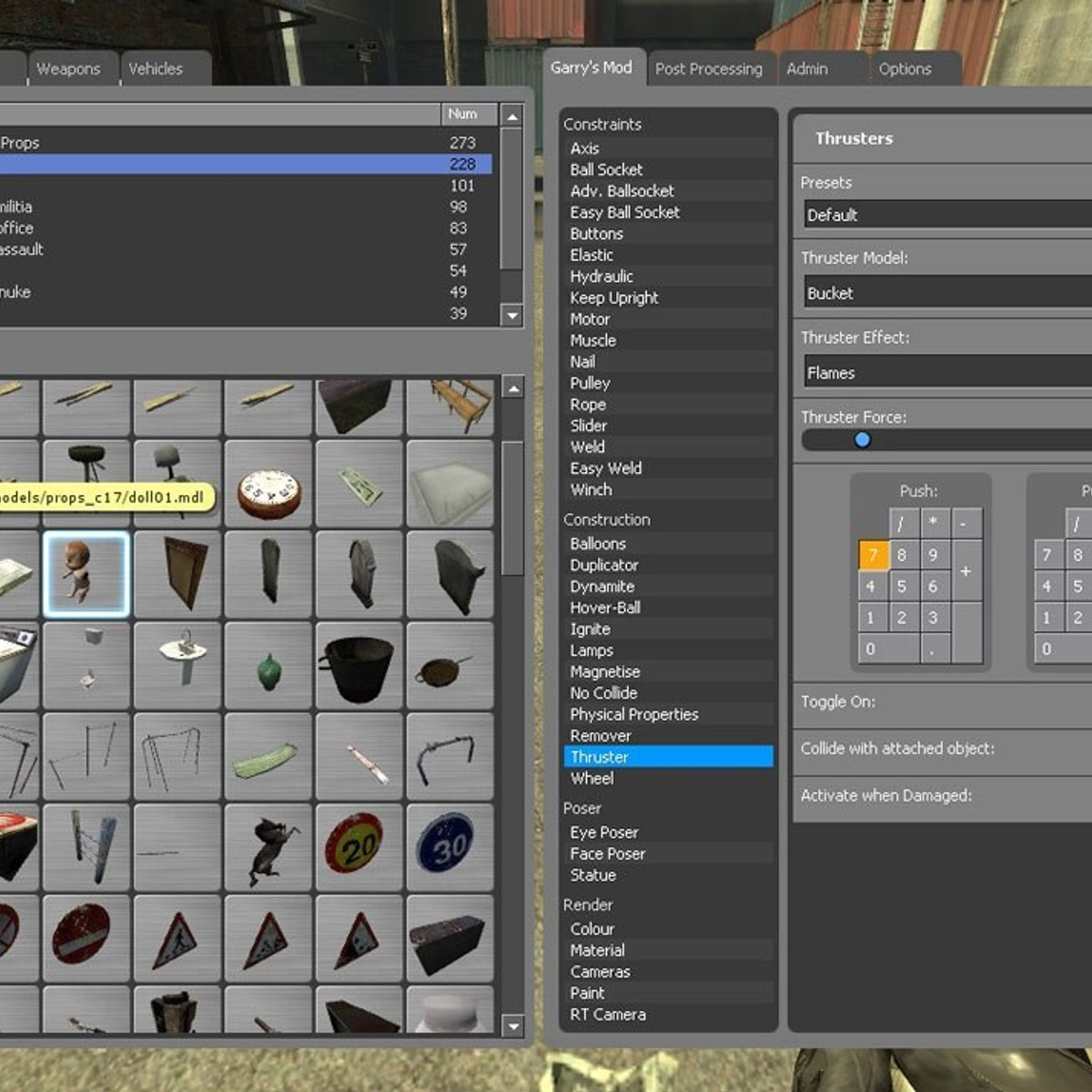This screenshot has width=1092, height=1092.
Task: Spawn the white pedestal sink prop
Action: (177, 665)
